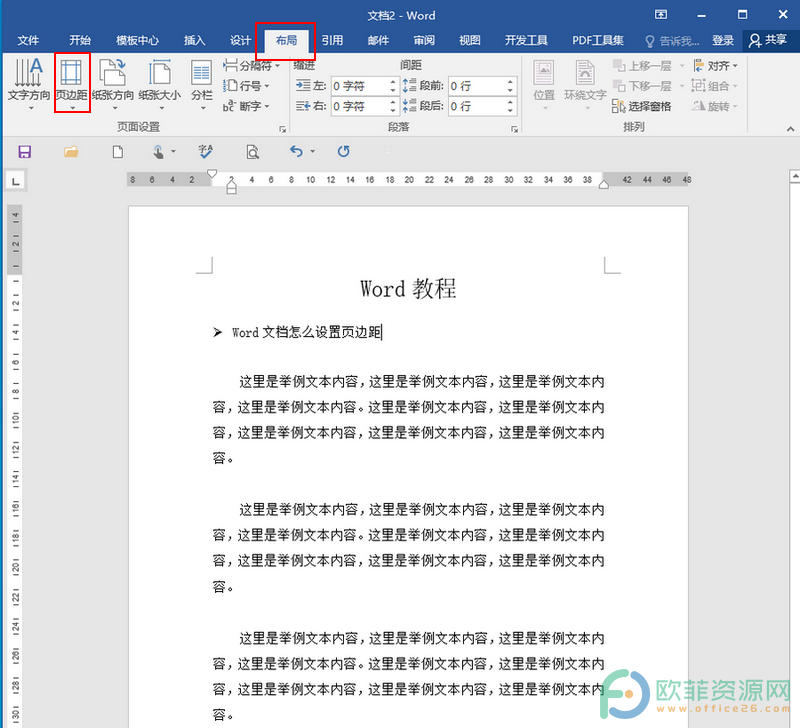Click the ribbon display options icon
The image size is (800, 728).
pos(661,15)
